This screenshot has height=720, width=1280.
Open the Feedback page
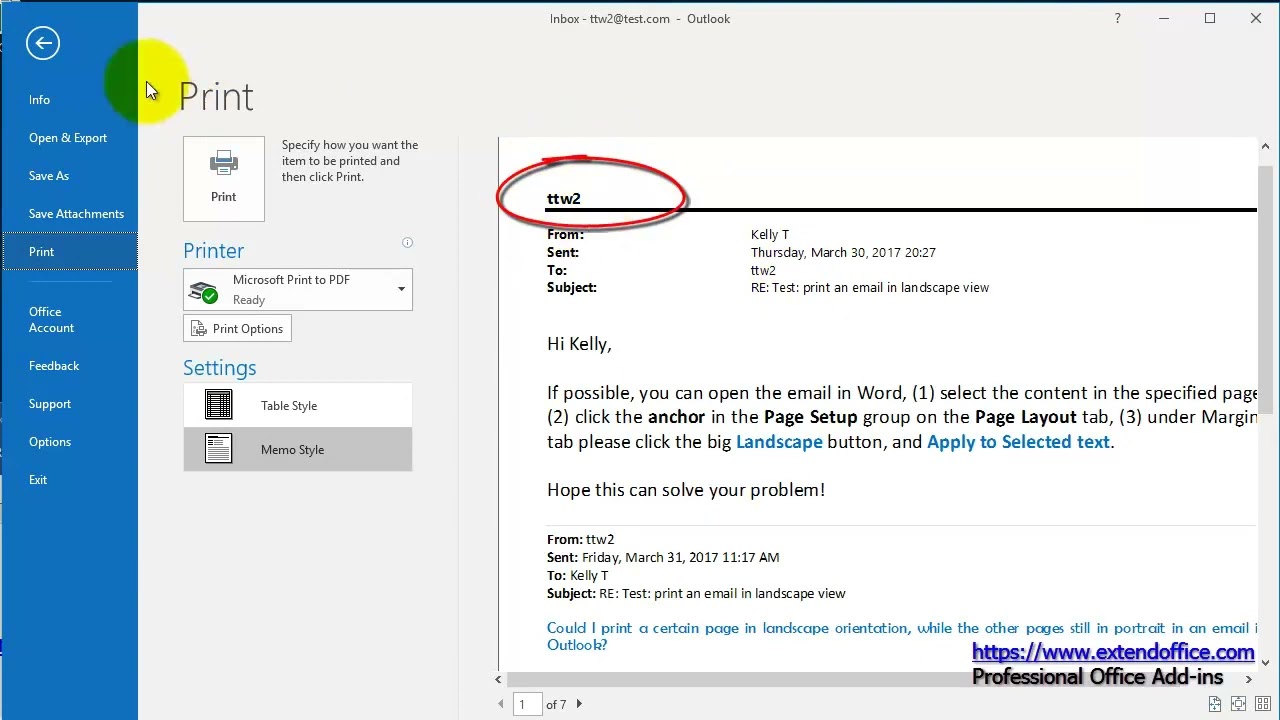click(x=54, y=366)
